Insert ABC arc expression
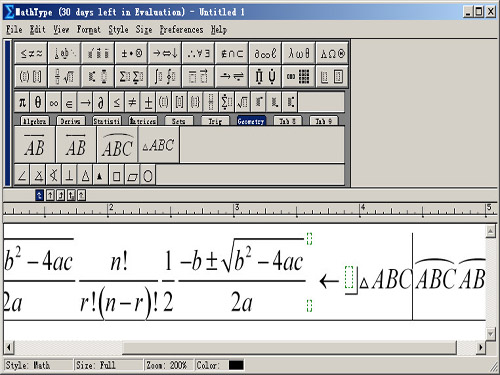The width and height of the screenshot is (500, 375). 117,145
